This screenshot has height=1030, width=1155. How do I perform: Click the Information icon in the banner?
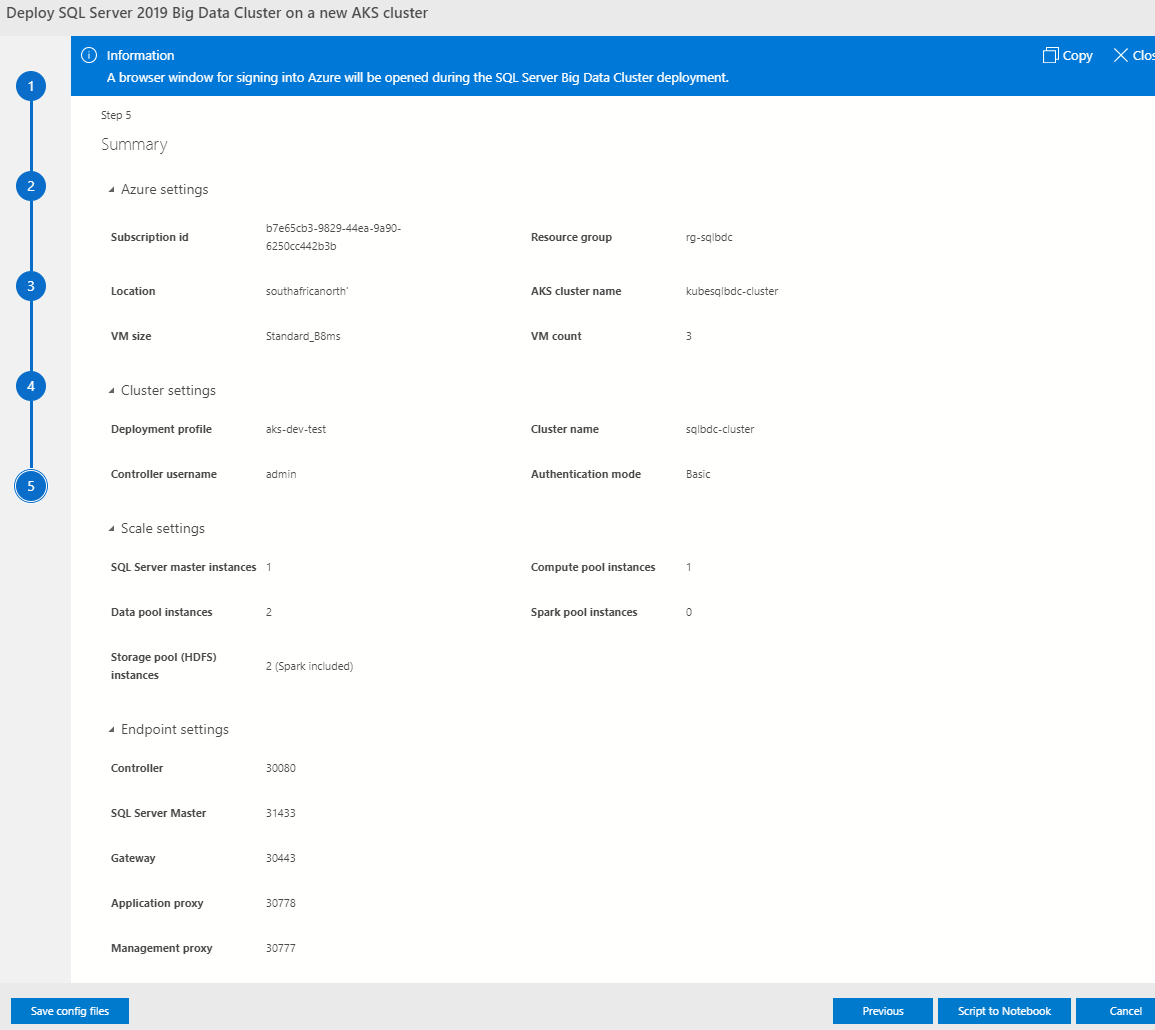(89, 55)
